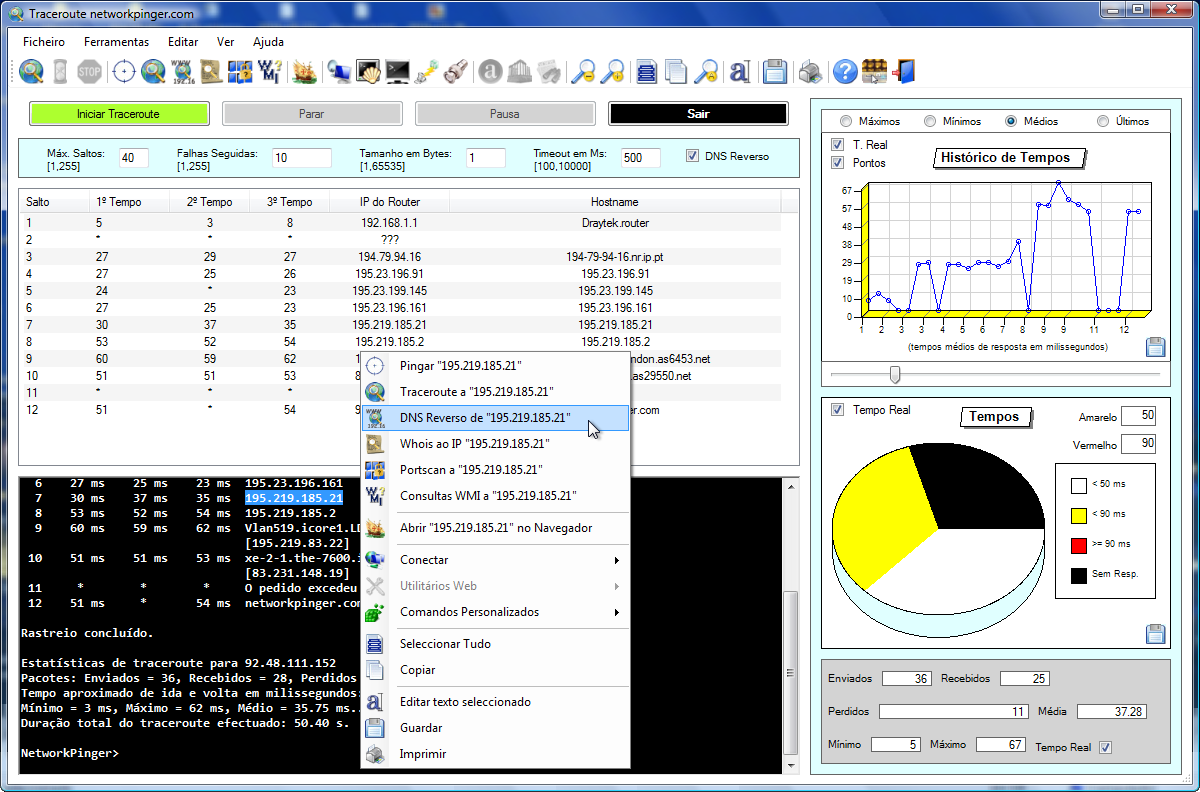This screenshot has height=792, width=1200.
Task: Click the exit door toolbar icon
Action: pos(905,71)
